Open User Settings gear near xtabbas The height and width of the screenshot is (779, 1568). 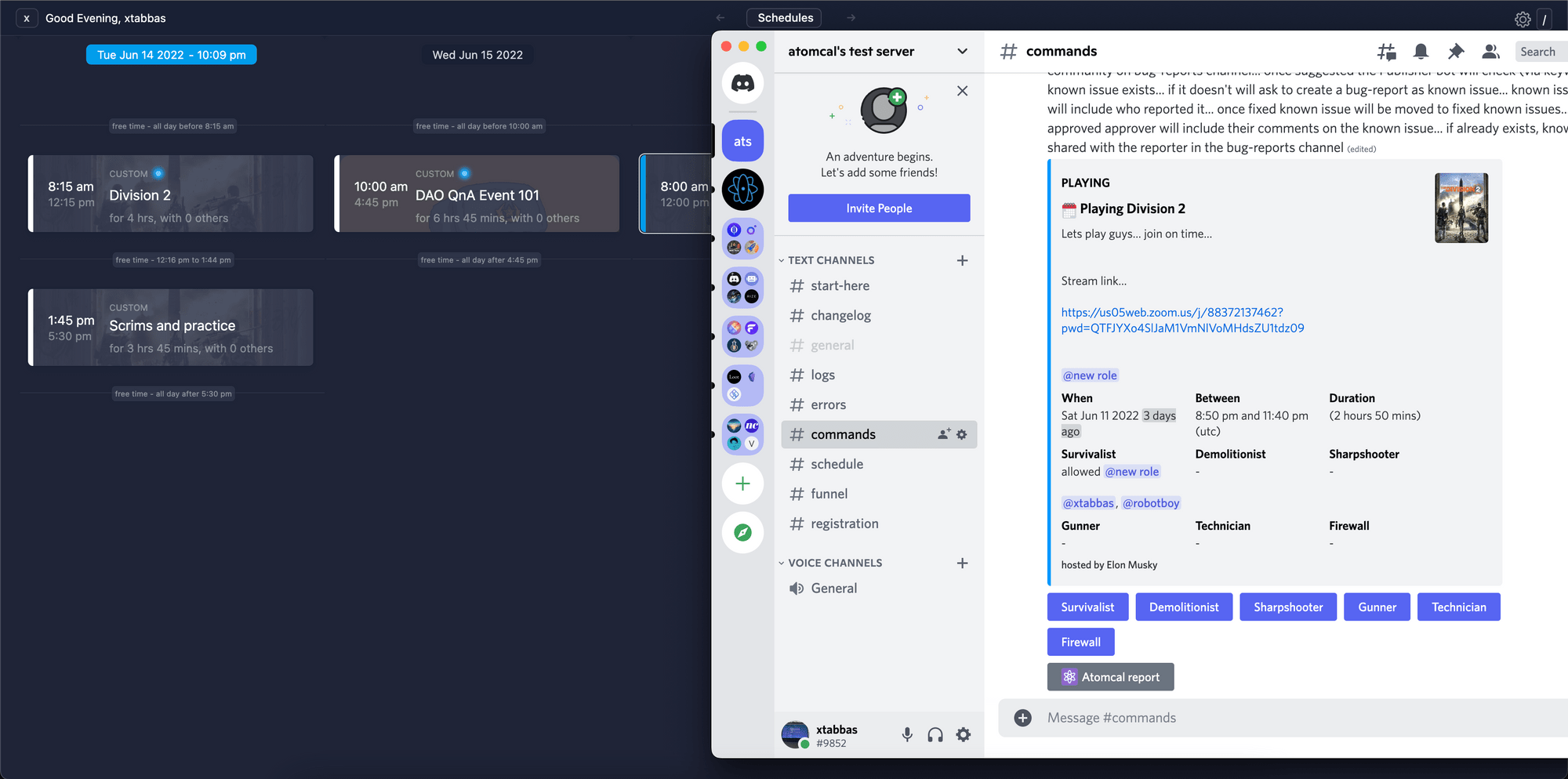click(964, 734)
